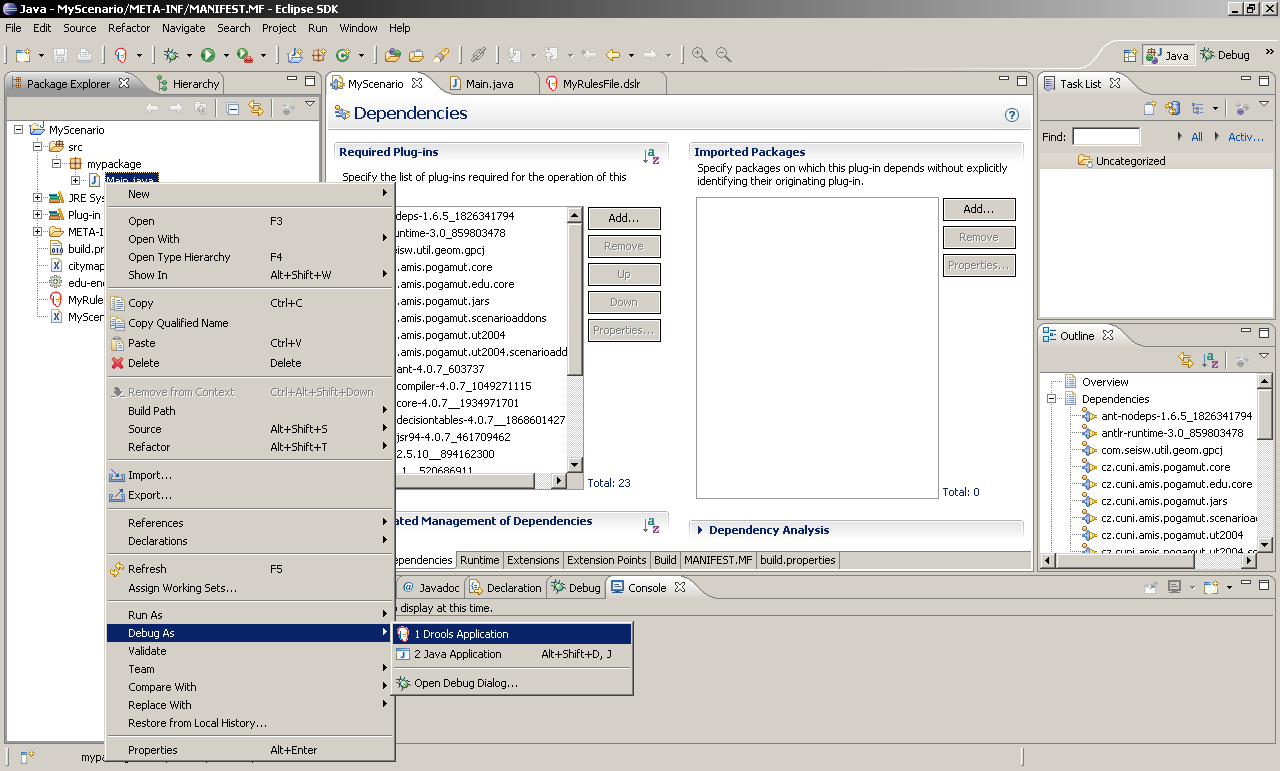The height and width of the screenshot is (771, 1280).
Task: Choose 'Copy Qualified Name' in context menu
Action: (x=250, y=323)
